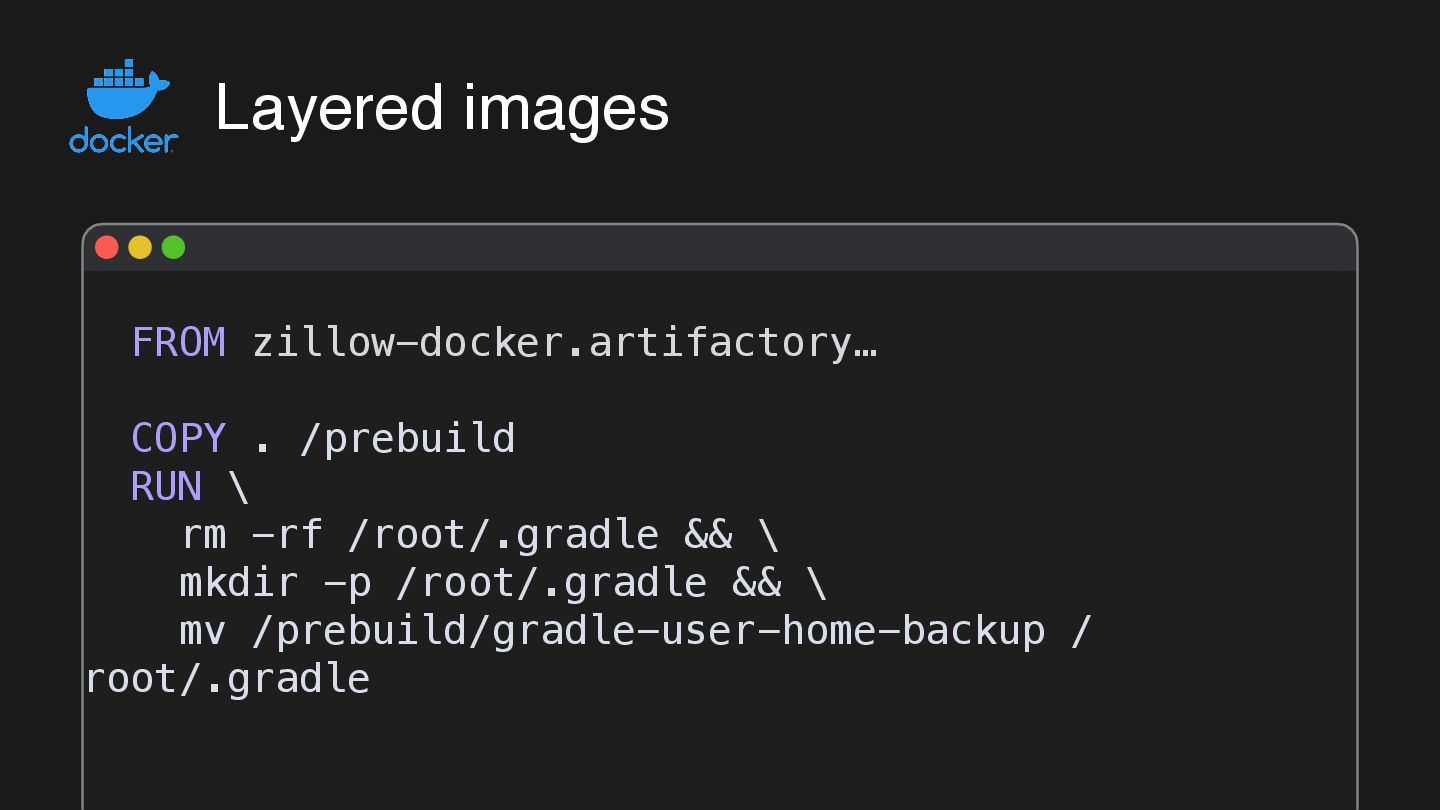Click the /prebuild destination path
The height and width of the screenshot is (810, 1440).
(x=407, y=439)
